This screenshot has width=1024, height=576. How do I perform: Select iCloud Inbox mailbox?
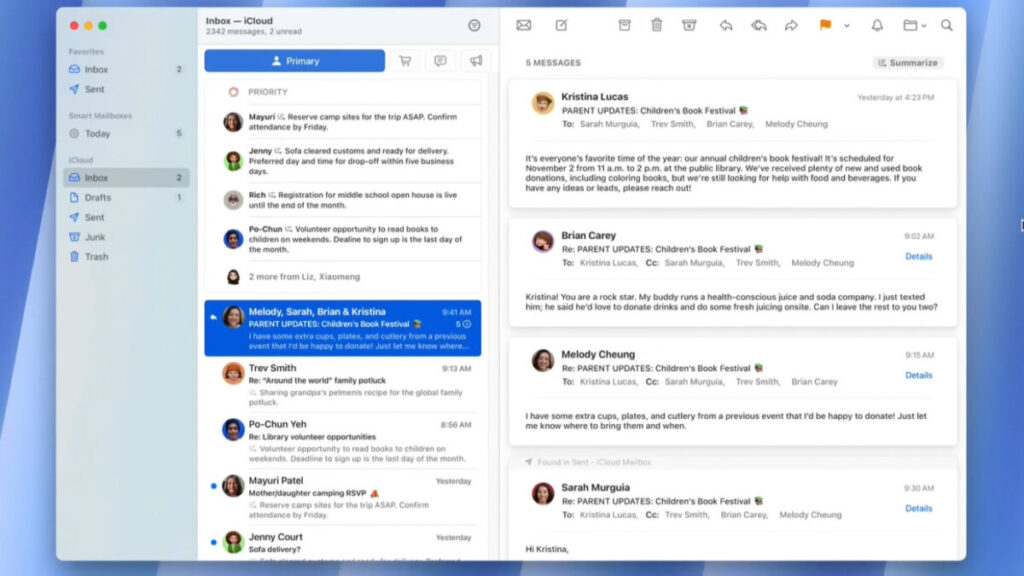tap(125, 178)
